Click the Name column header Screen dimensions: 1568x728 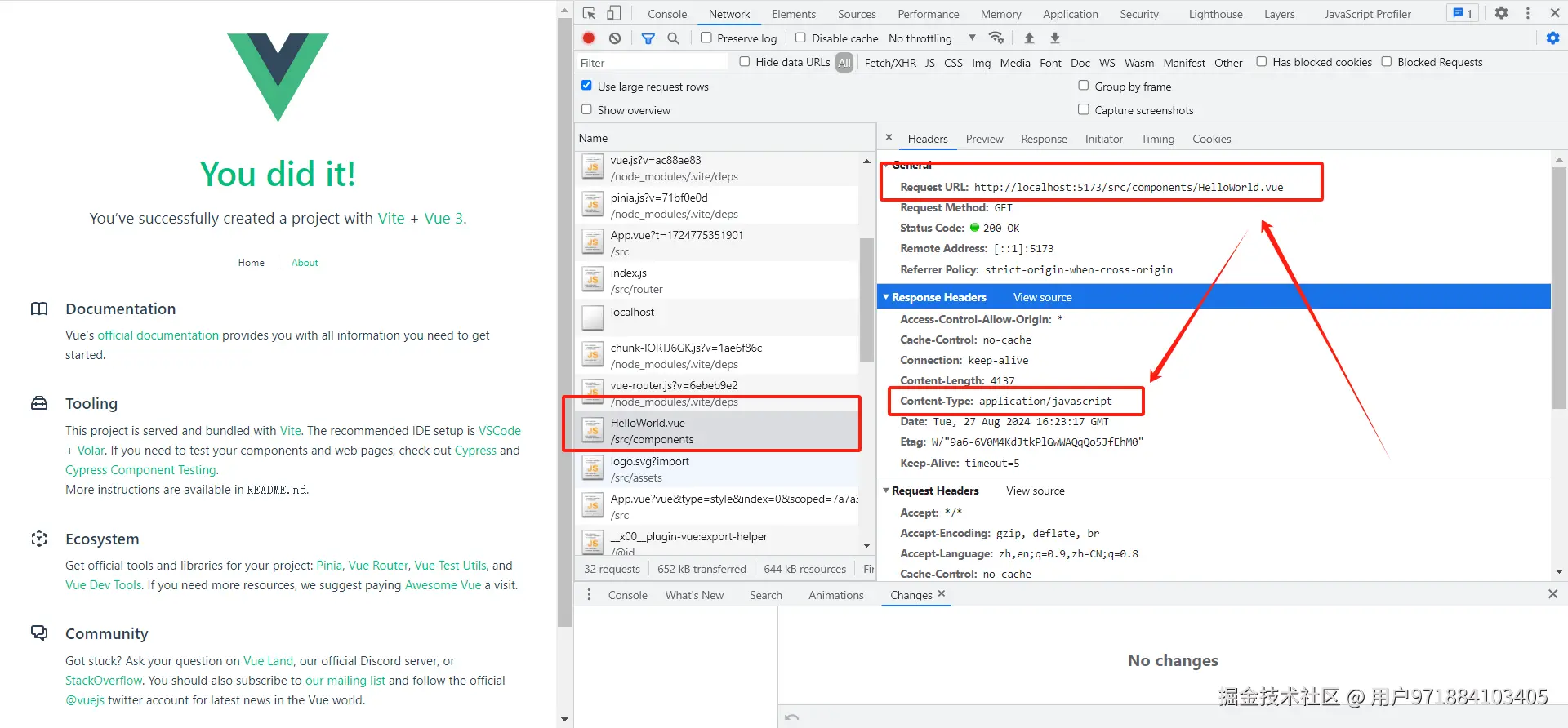725,138
